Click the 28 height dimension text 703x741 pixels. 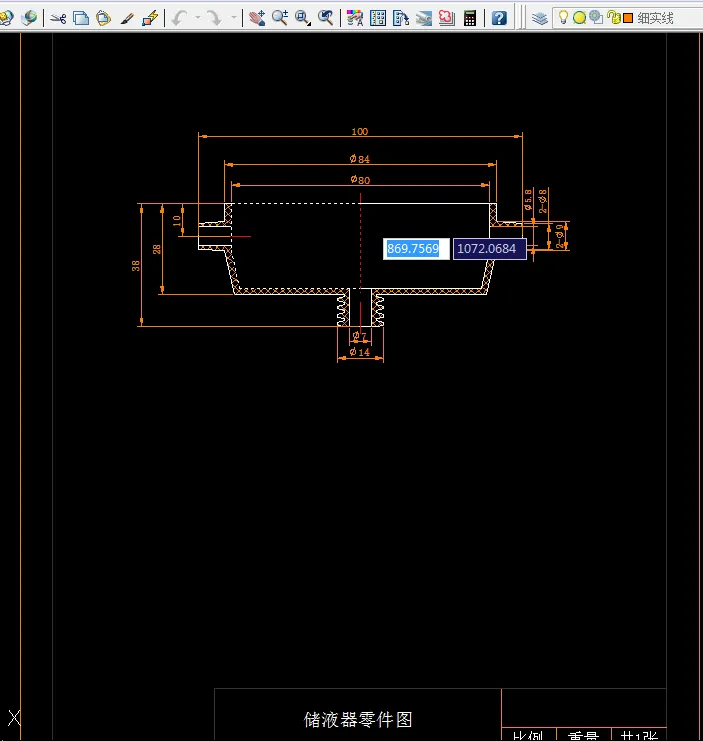[x=157, y=249]
